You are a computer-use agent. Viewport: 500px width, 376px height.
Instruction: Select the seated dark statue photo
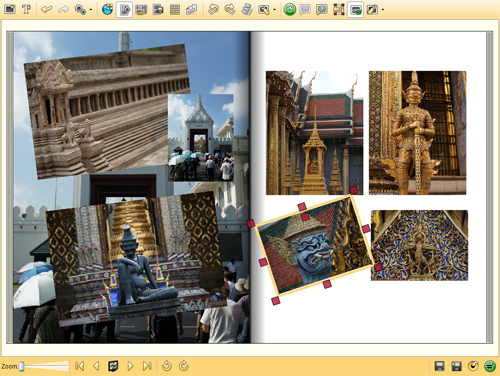tap(137, 258)
